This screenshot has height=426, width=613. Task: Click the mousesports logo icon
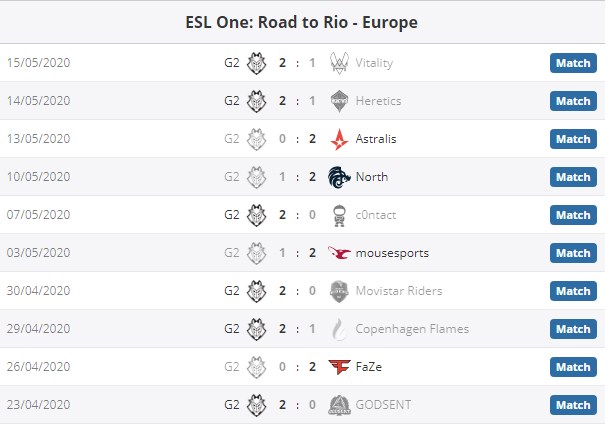coord(340,253)
